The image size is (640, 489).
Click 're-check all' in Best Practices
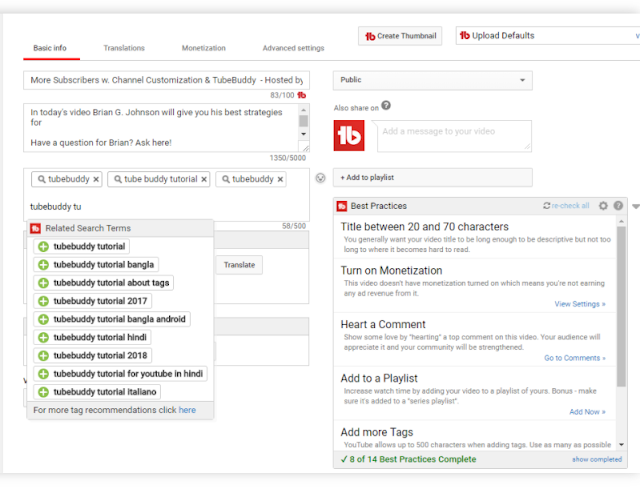pyautogui.click(x=567, y=206)
